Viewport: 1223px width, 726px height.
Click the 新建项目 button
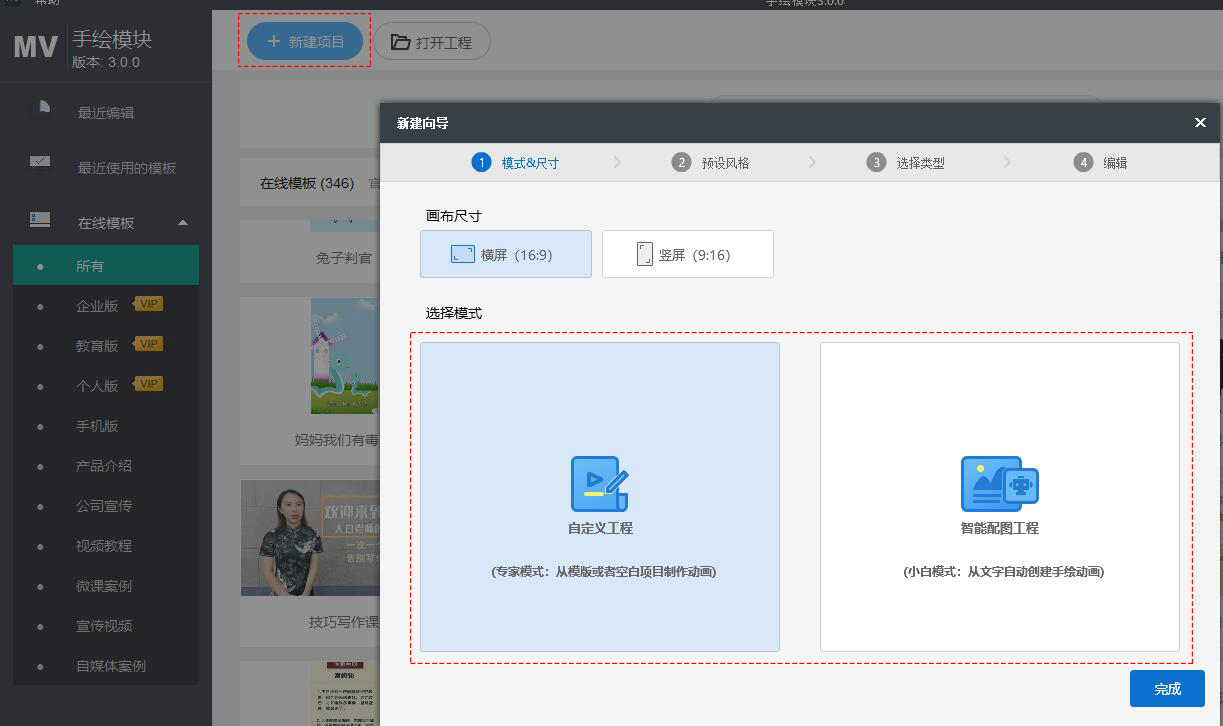(305, 42)
